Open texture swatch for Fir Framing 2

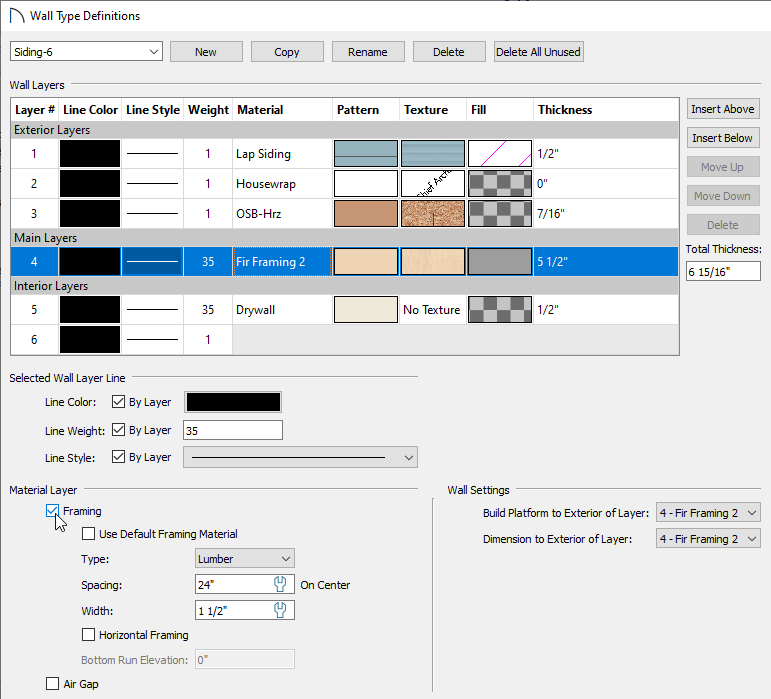(x=433, y=262)
